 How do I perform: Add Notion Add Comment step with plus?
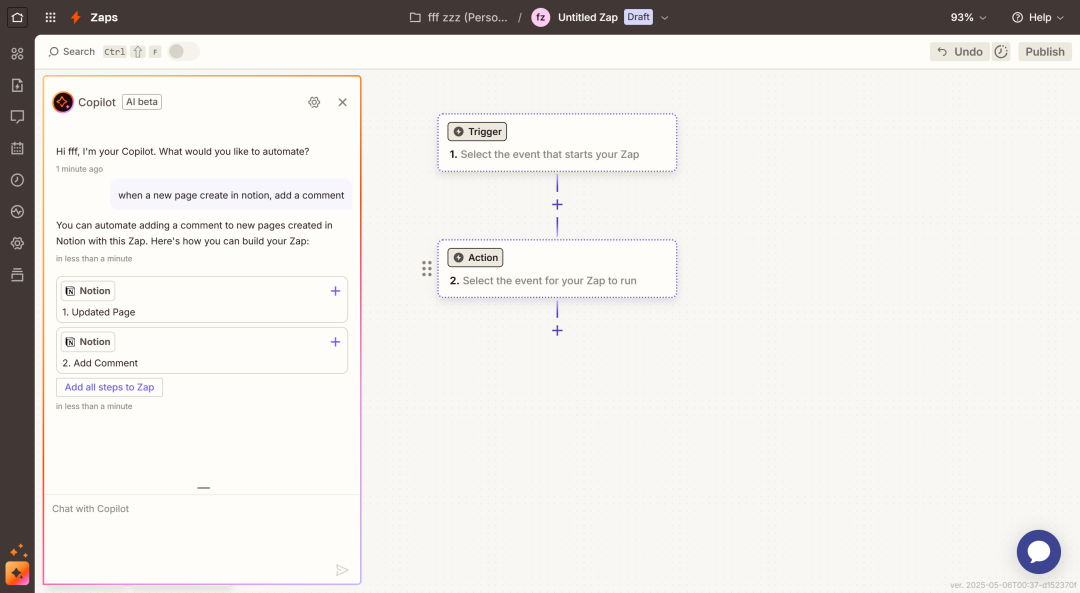(335, 342)
